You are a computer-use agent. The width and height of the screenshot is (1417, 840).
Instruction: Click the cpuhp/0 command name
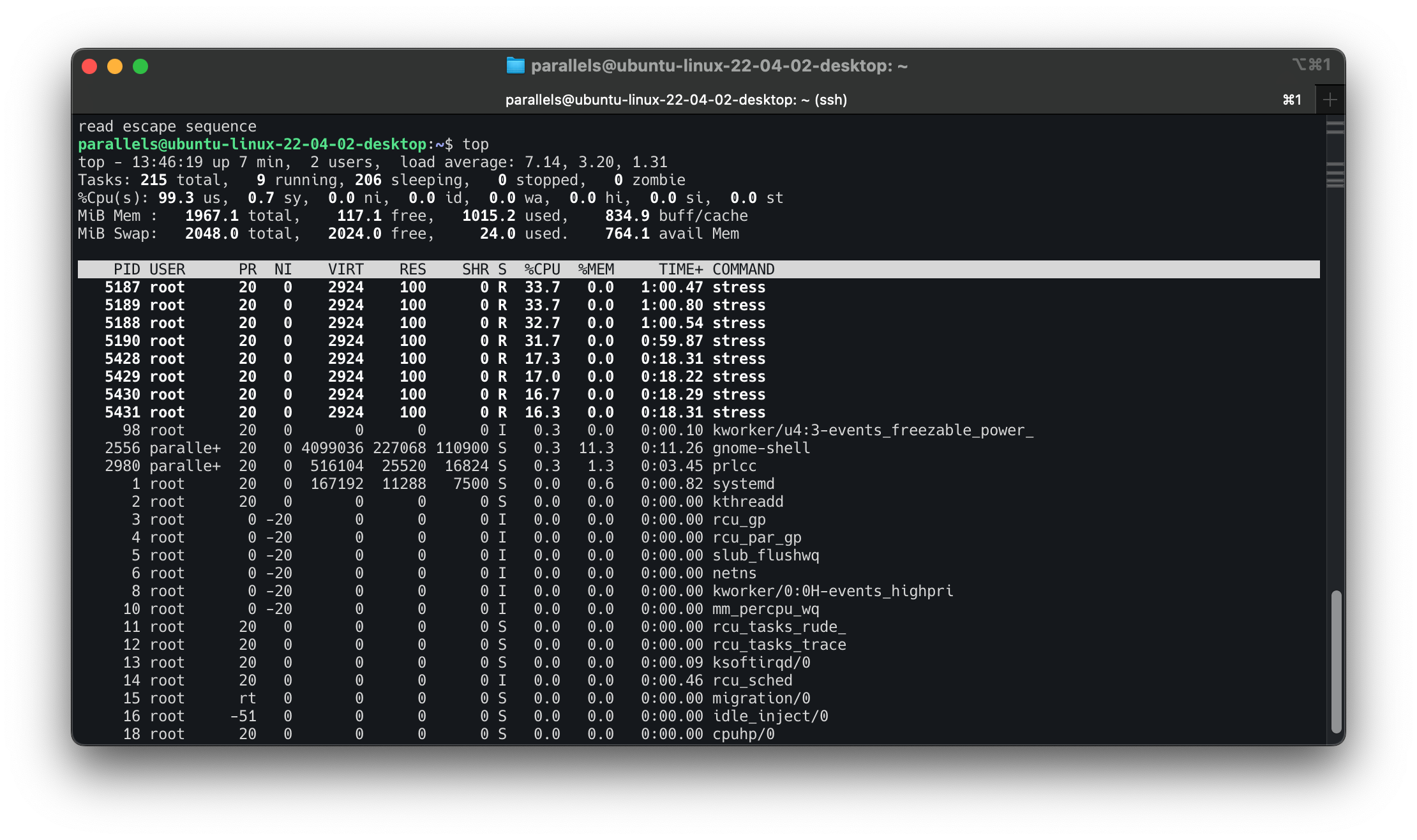tap(744, 734)
